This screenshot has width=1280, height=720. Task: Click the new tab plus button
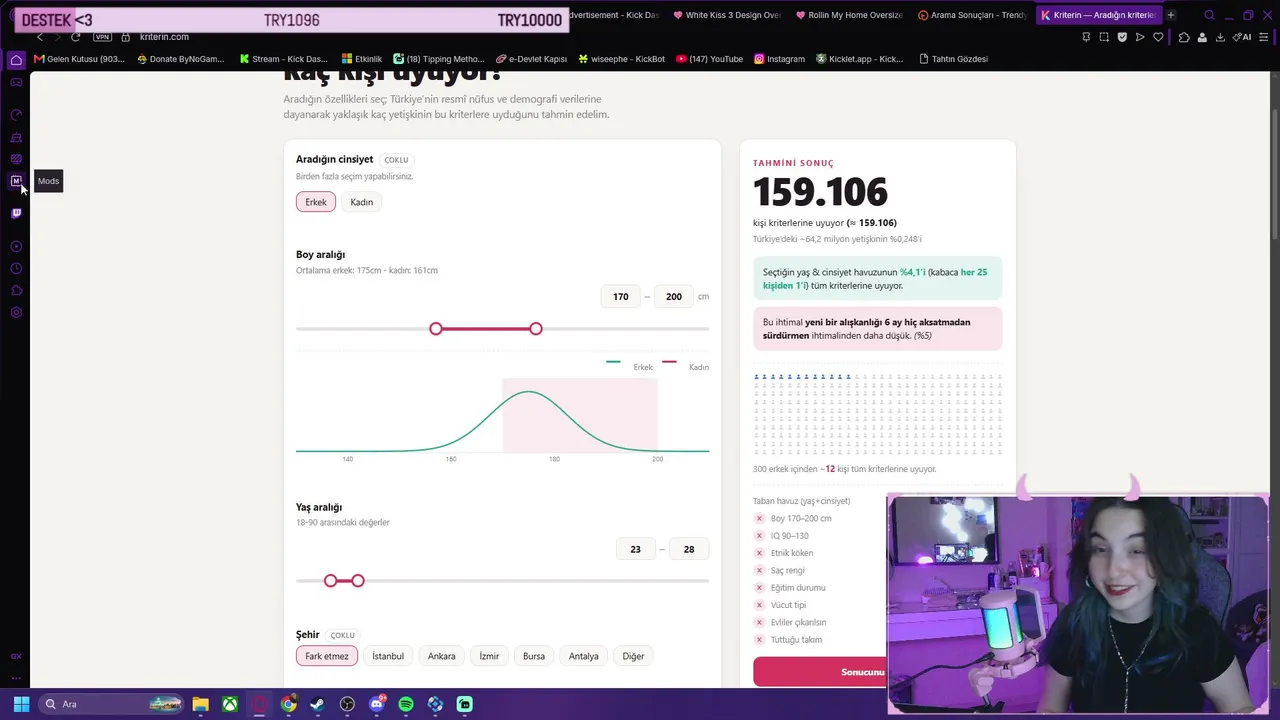tap(1171, 15)
